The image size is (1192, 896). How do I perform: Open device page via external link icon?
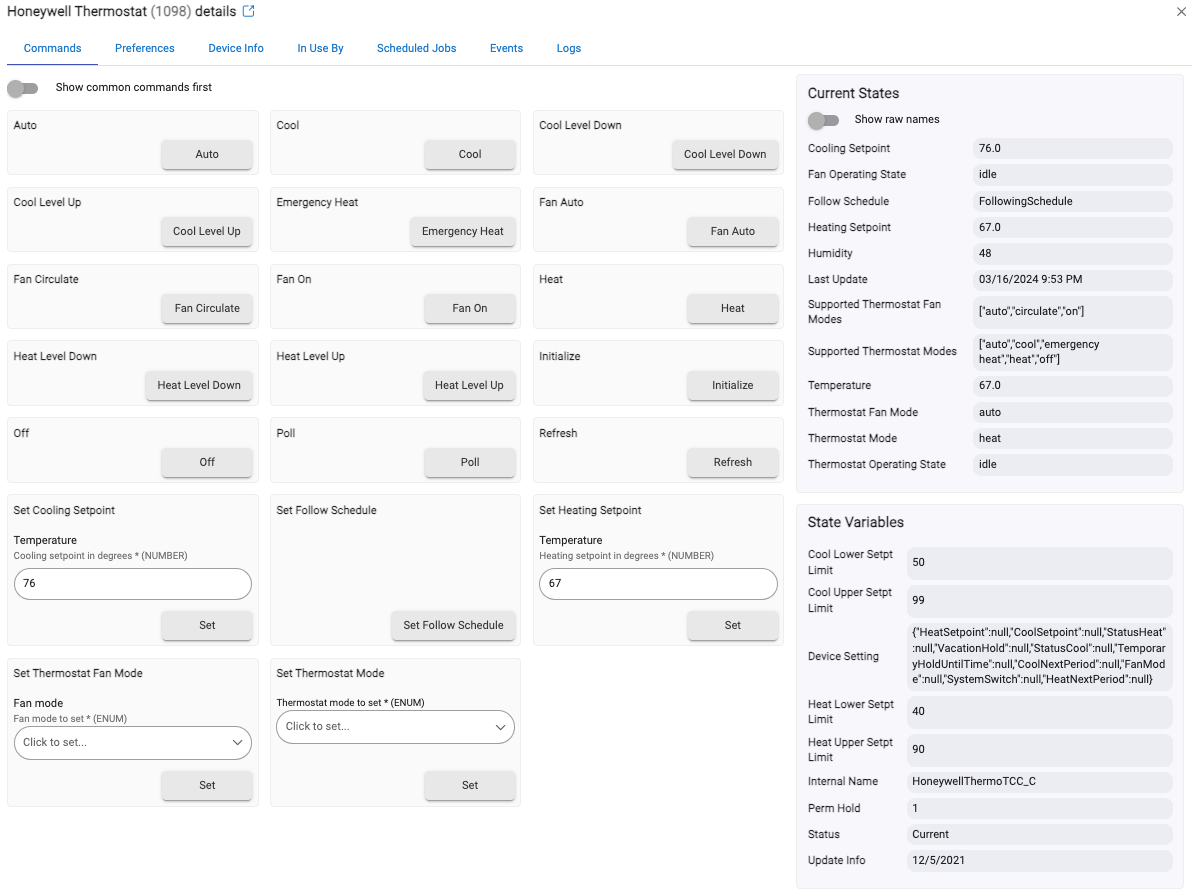coord(249,11)
